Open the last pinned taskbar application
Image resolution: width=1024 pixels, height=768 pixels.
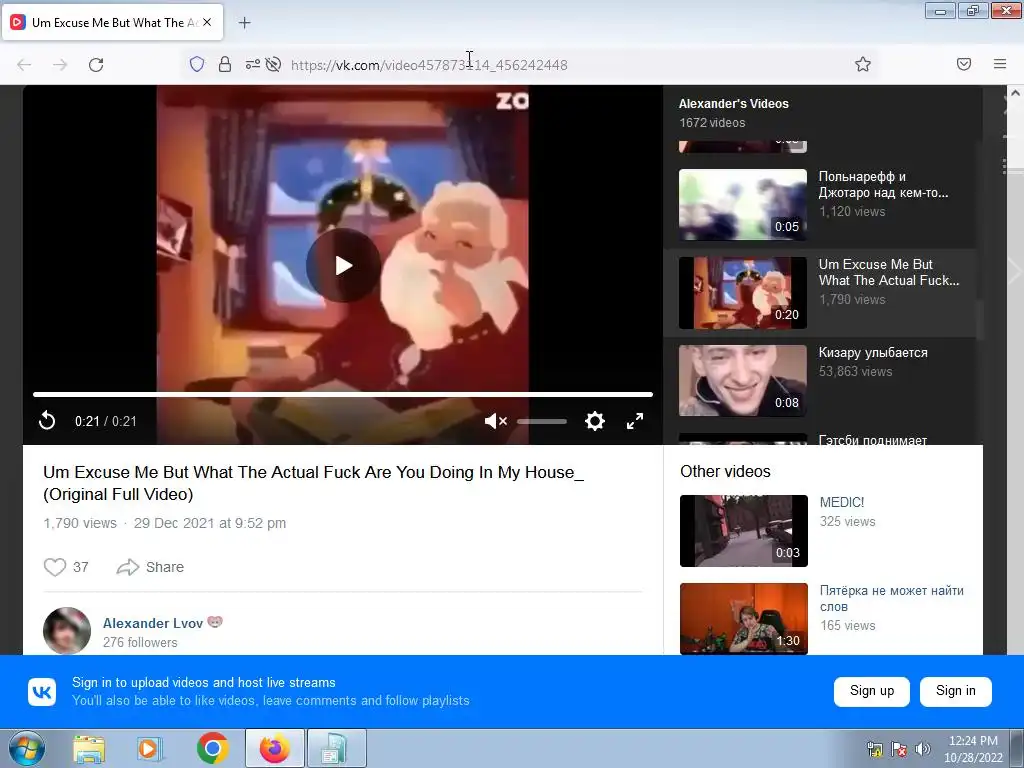336,748
